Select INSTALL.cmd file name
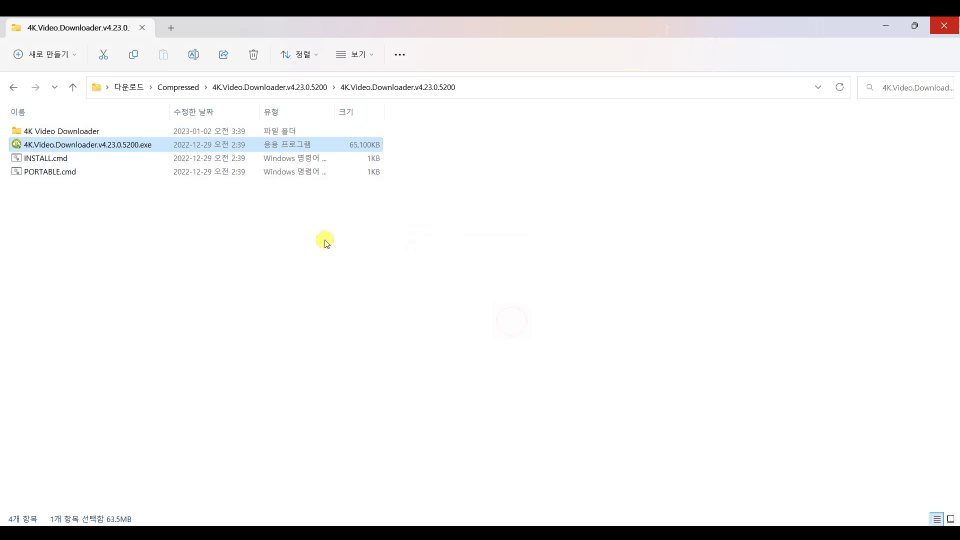 pyautogui.click(x=45, y=158)
